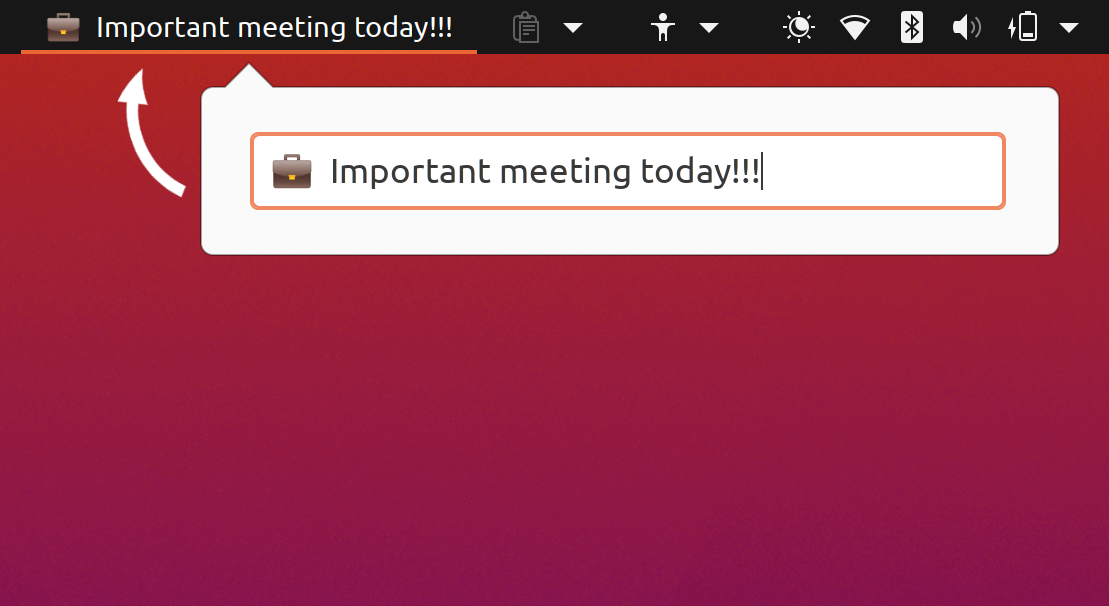Click the charging battery icon
The image size is (1109, 606).
[x=1023, y=28]
